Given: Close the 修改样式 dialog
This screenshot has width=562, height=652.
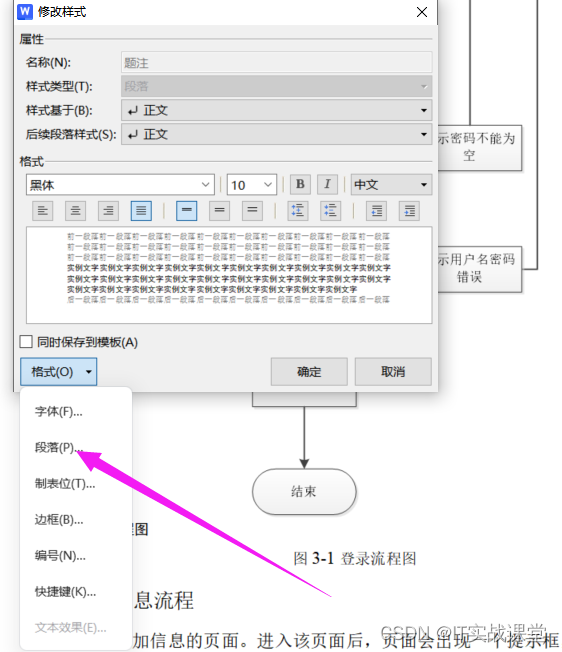Looking at the screenshot, I should click(422, 12).
